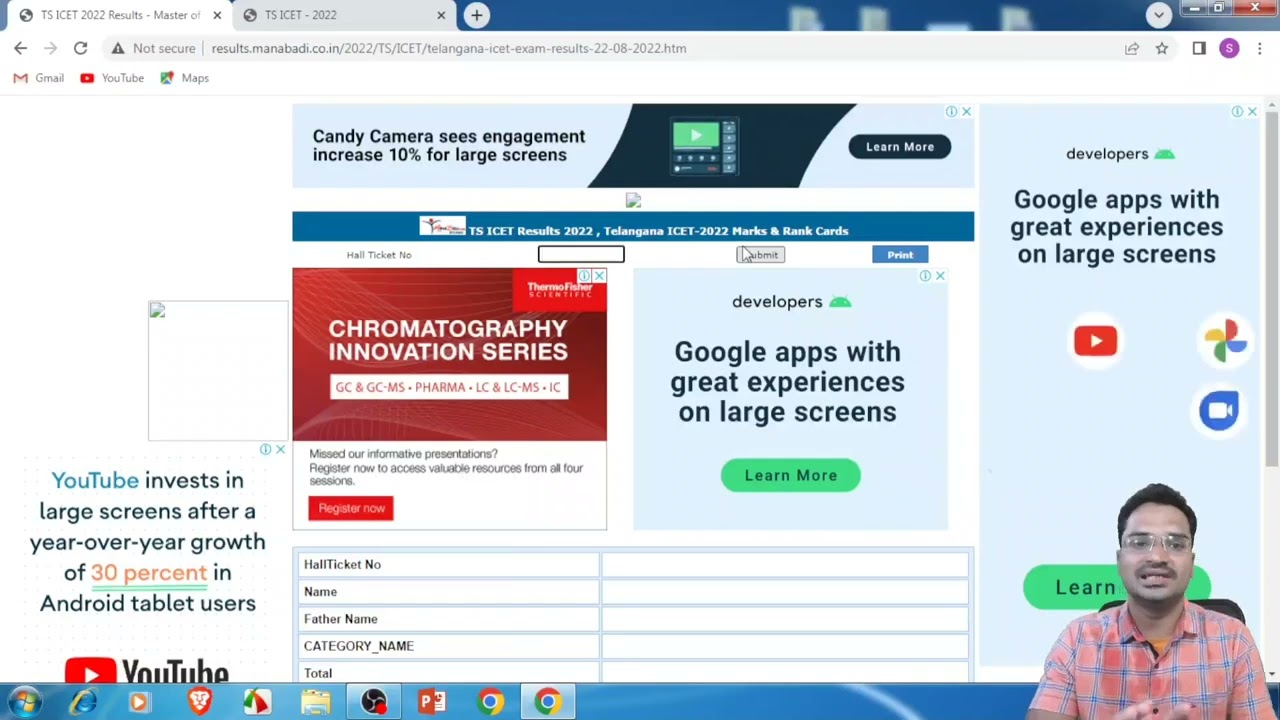1280x720 pixels.
Task: Open the purple S profile avatar
Action: tap(1229, 48)
